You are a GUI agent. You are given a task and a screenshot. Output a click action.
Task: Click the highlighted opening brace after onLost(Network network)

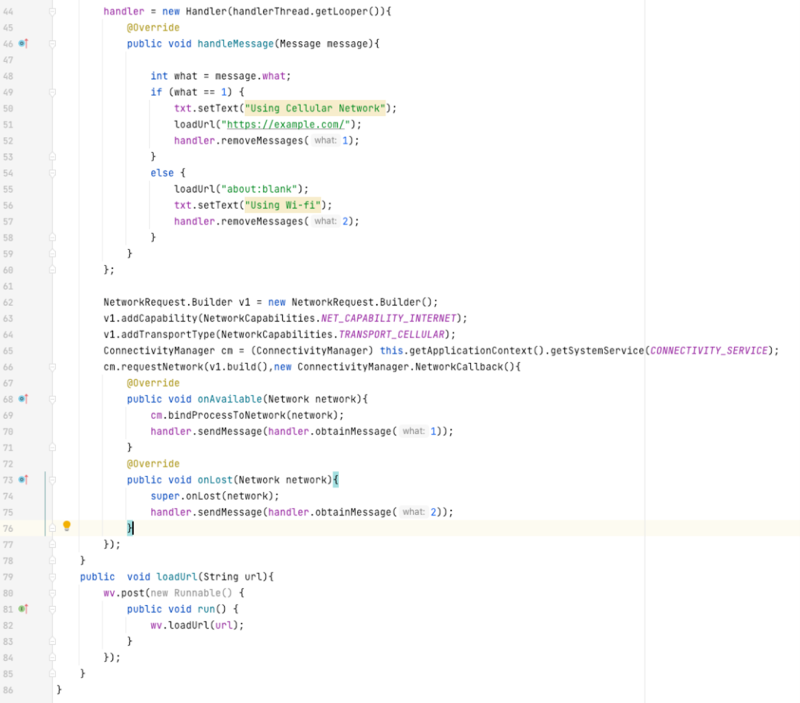336,480
